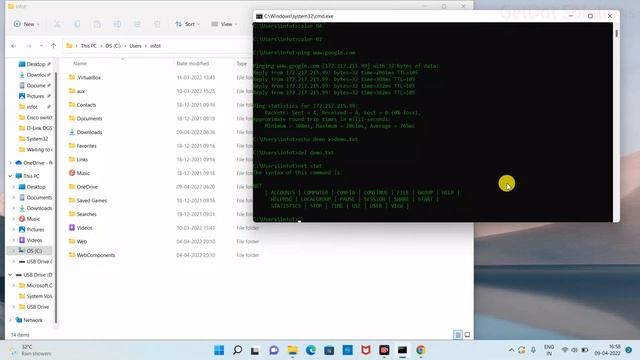This screenshot has width=640, height=360.
Task: Go forward with the Explorer forward arrow
Action: click(29, 46)
